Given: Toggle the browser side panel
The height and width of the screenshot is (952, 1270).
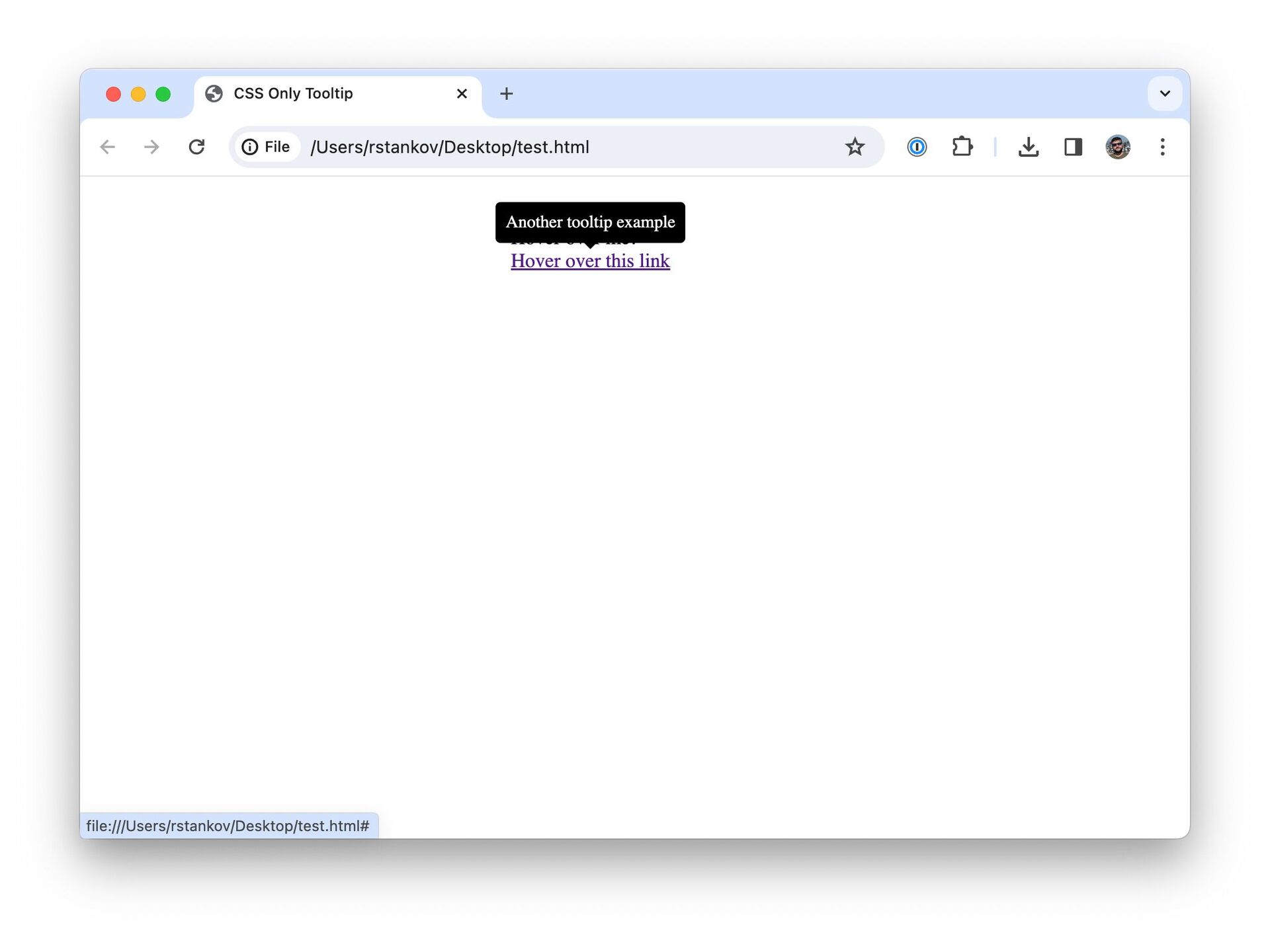Looking at the screenshot, I should pos(1073,147).
